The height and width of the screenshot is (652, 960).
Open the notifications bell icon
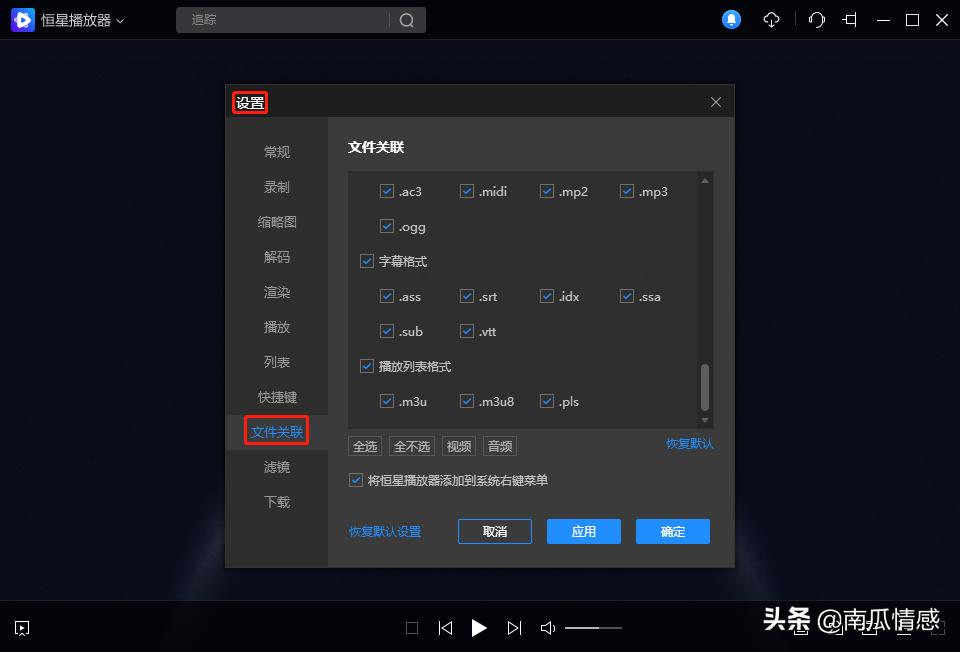731,19
